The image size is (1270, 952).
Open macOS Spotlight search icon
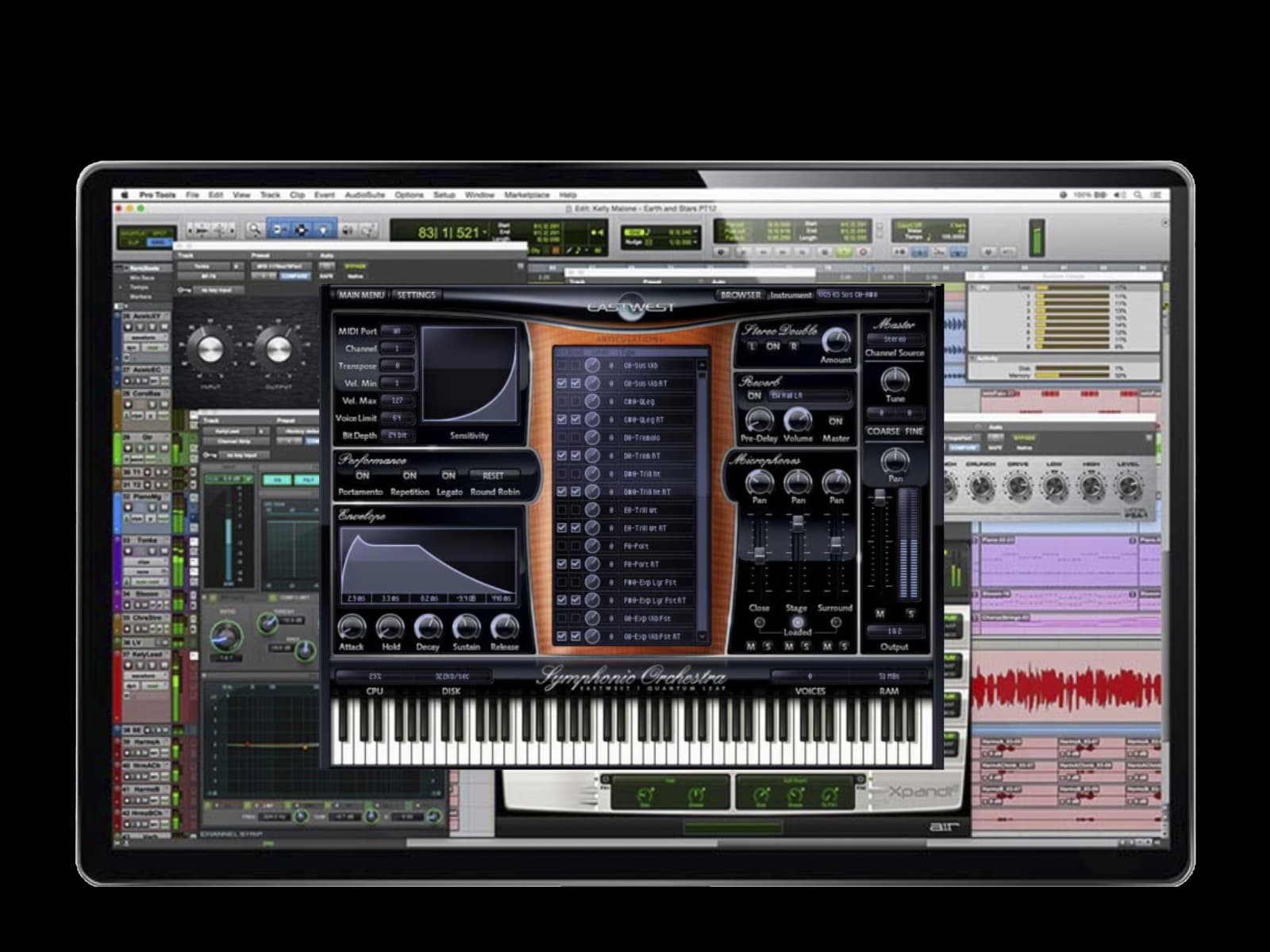coord(1137,194)
